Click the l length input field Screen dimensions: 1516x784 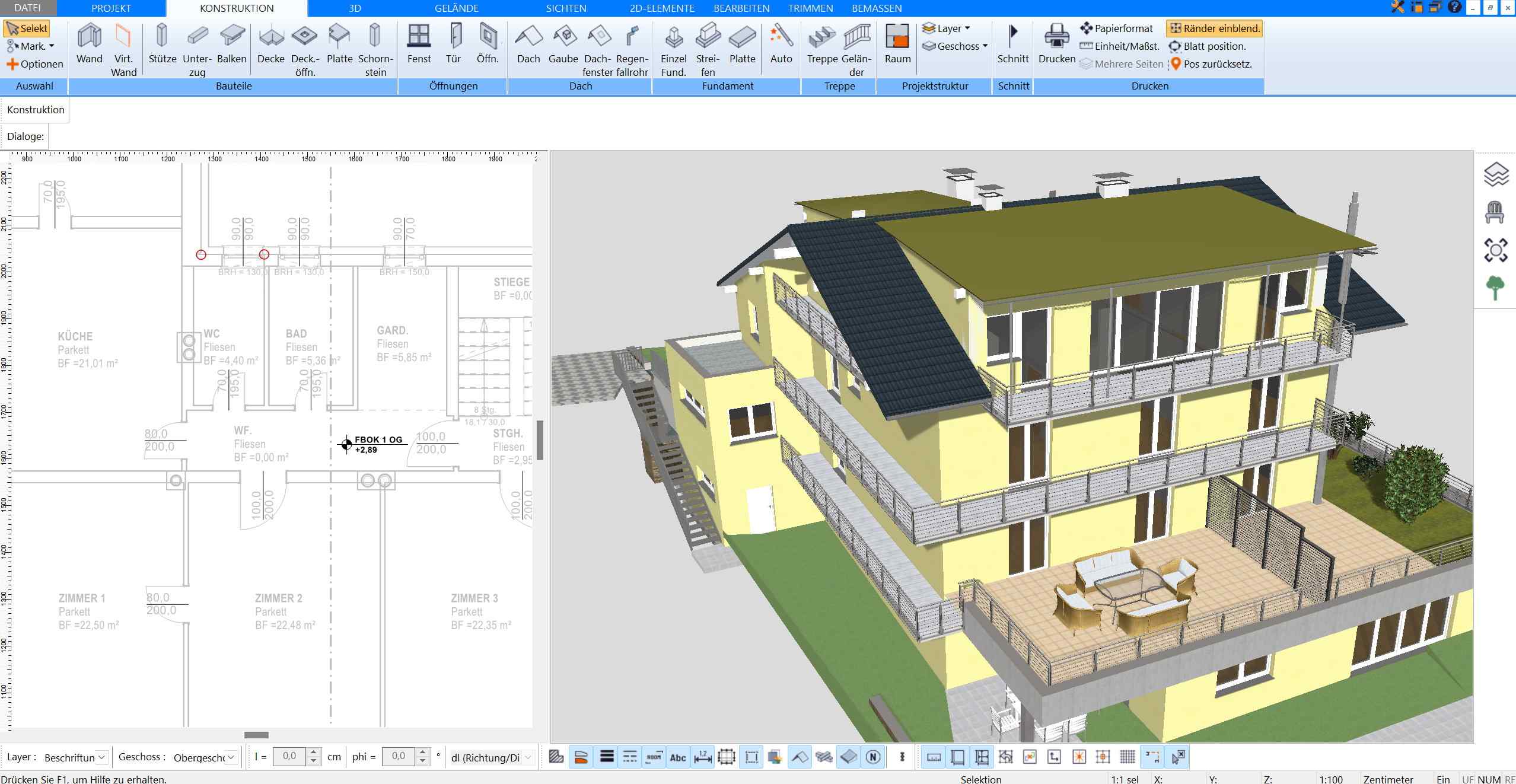click(x=289, y=756)
